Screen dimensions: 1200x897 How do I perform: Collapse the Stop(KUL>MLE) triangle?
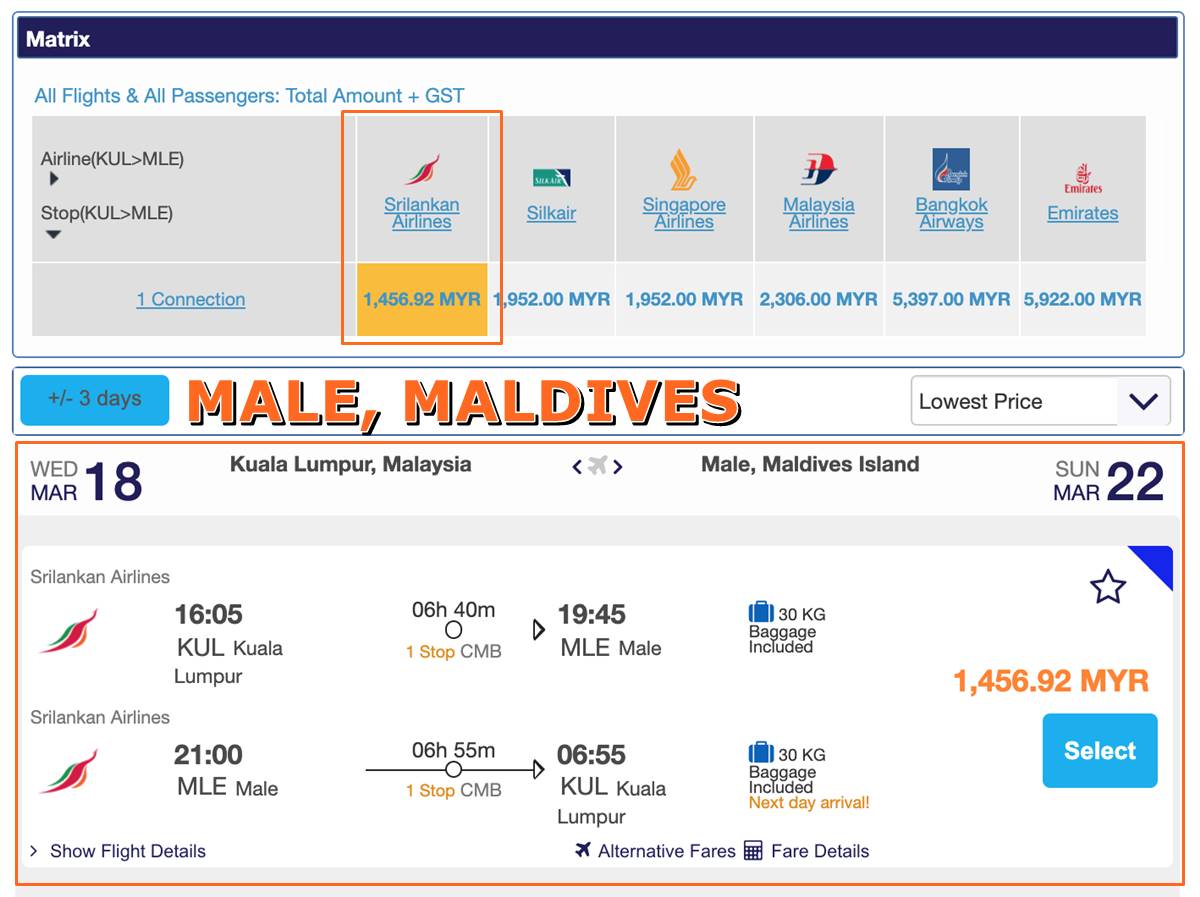pyautogui.click(x=54, y=234)
